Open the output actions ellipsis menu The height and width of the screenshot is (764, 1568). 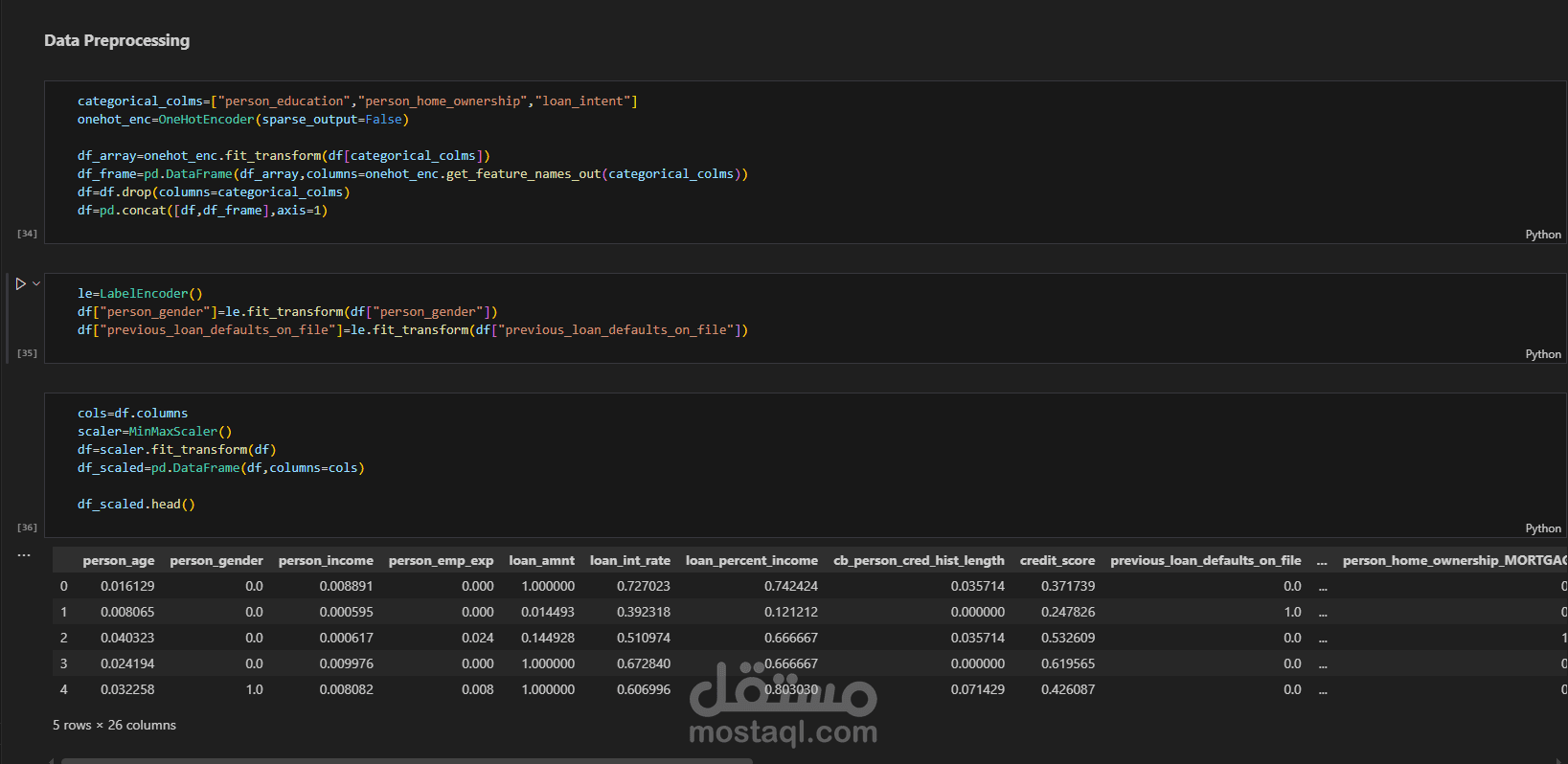click(24, 554)
